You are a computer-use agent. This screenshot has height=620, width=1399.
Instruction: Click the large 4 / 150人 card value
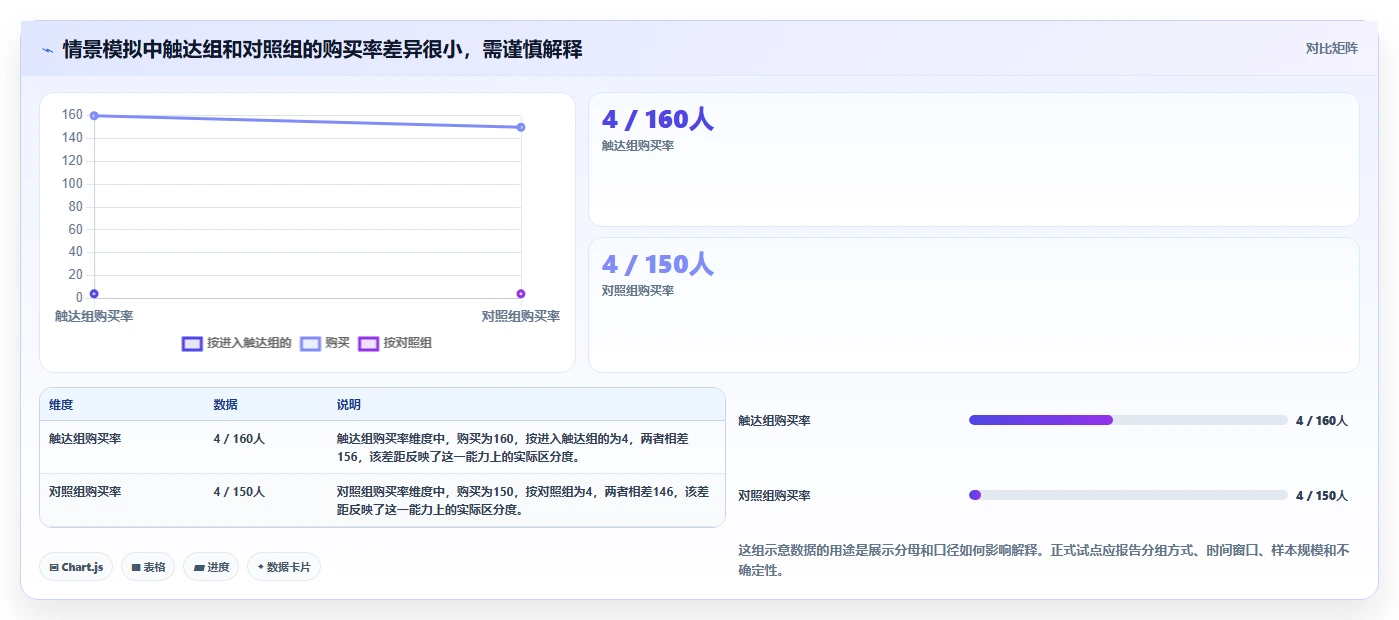click(x=657, y=264)
